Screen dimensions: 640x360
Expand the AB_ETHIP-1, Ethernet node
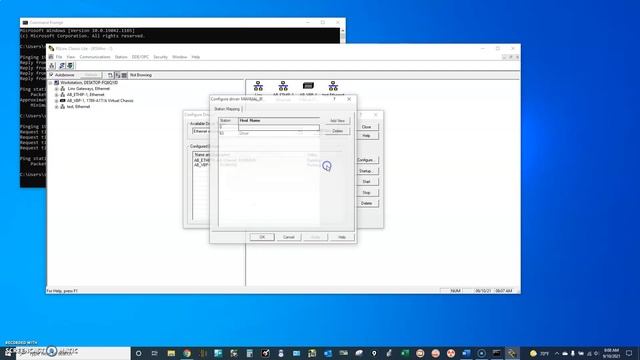pyautogui.click(x=57, y=95)
